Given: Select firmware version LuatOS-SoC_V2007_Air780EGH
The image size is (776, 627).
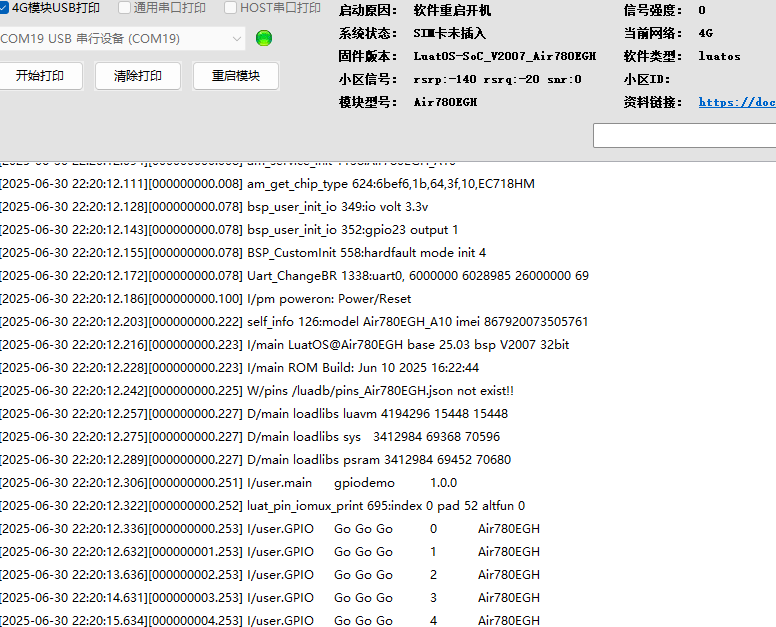Looking at the screenshot, I should (x=504, y=56).
